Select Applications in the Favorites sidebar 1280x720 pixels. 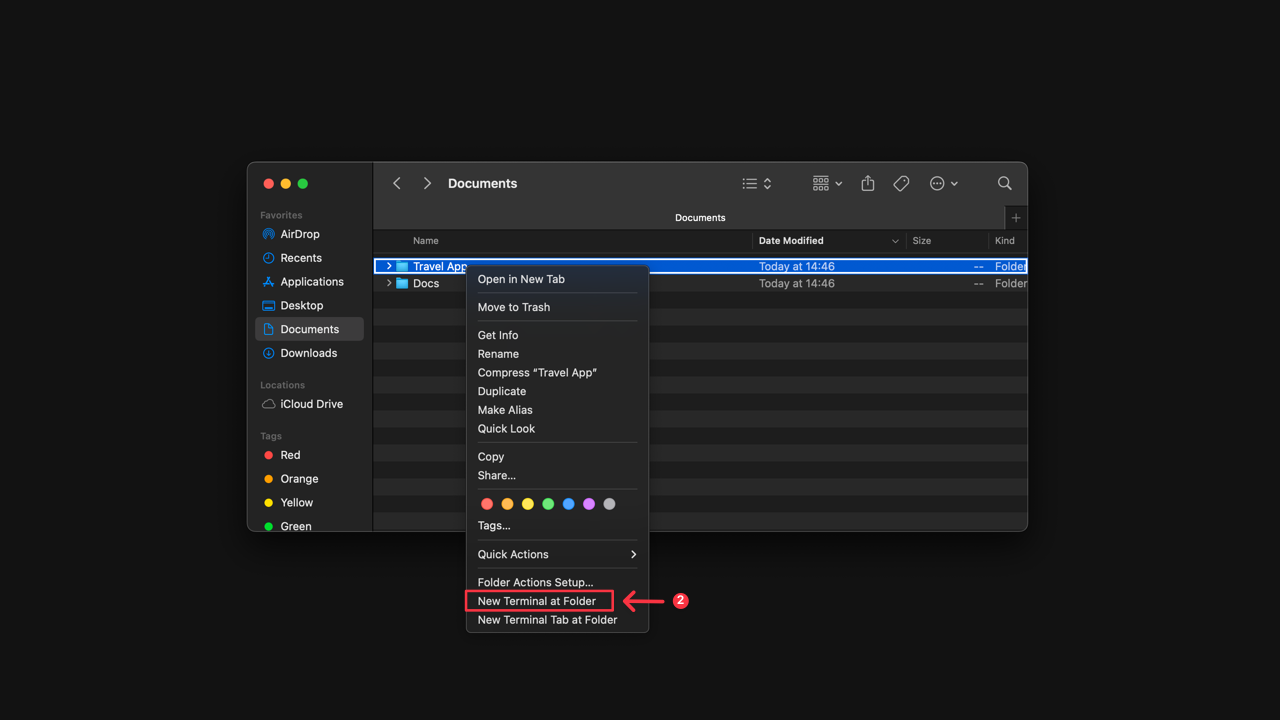coord(310,281)
